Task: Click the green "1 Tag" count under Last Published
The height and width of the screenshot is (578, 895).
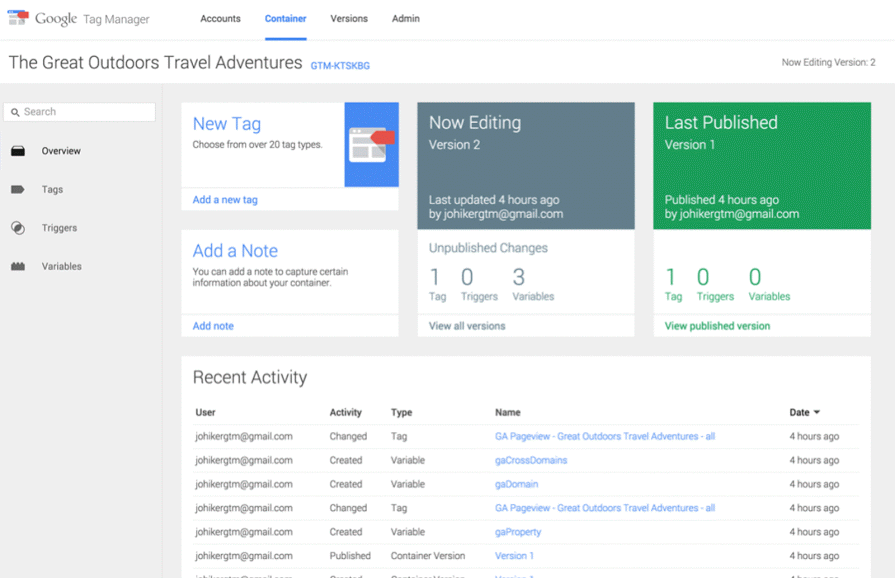Action: point(674,284)
